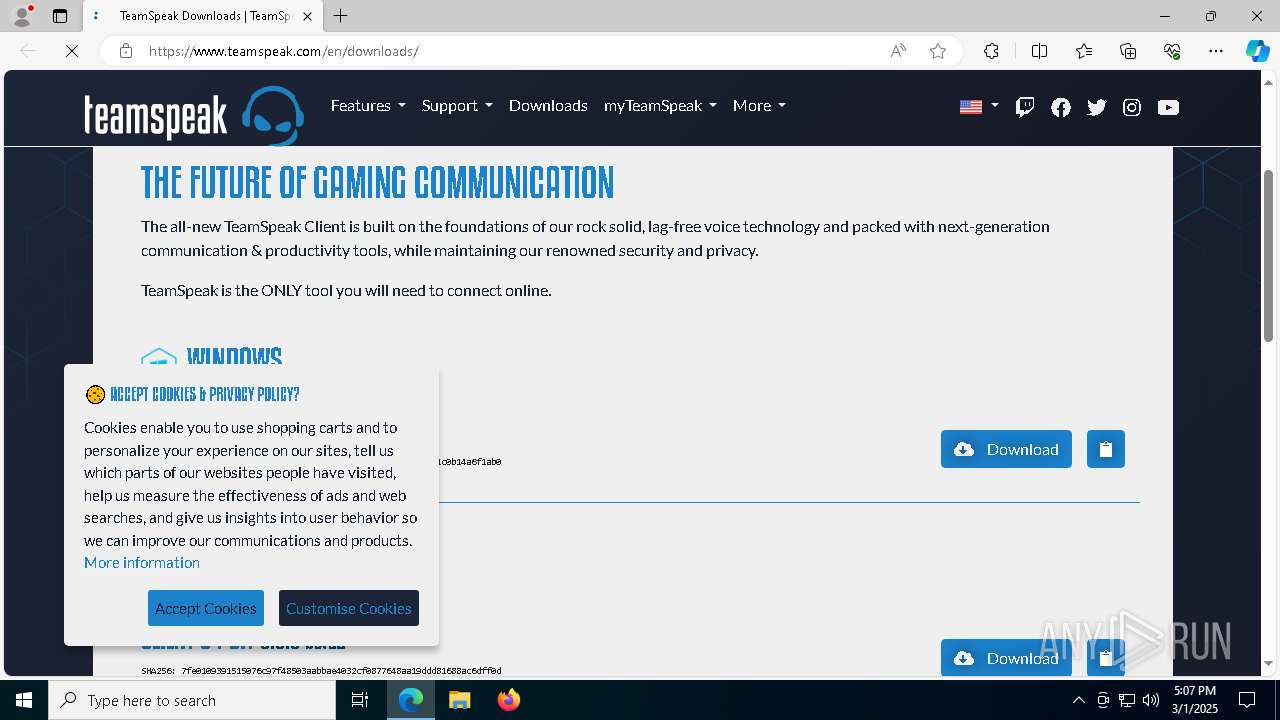The height and width of the screenshot is (720, 1280).
Task: Open TeamSpeak Facebook page icon
Action: (x=1061, y=107)
